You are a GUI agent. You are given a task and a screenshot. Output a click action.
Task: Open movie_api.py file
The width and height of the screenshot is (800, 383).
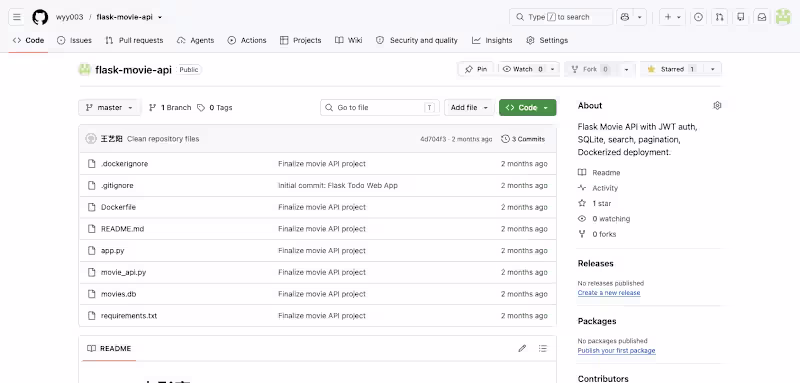coord(123,272)
